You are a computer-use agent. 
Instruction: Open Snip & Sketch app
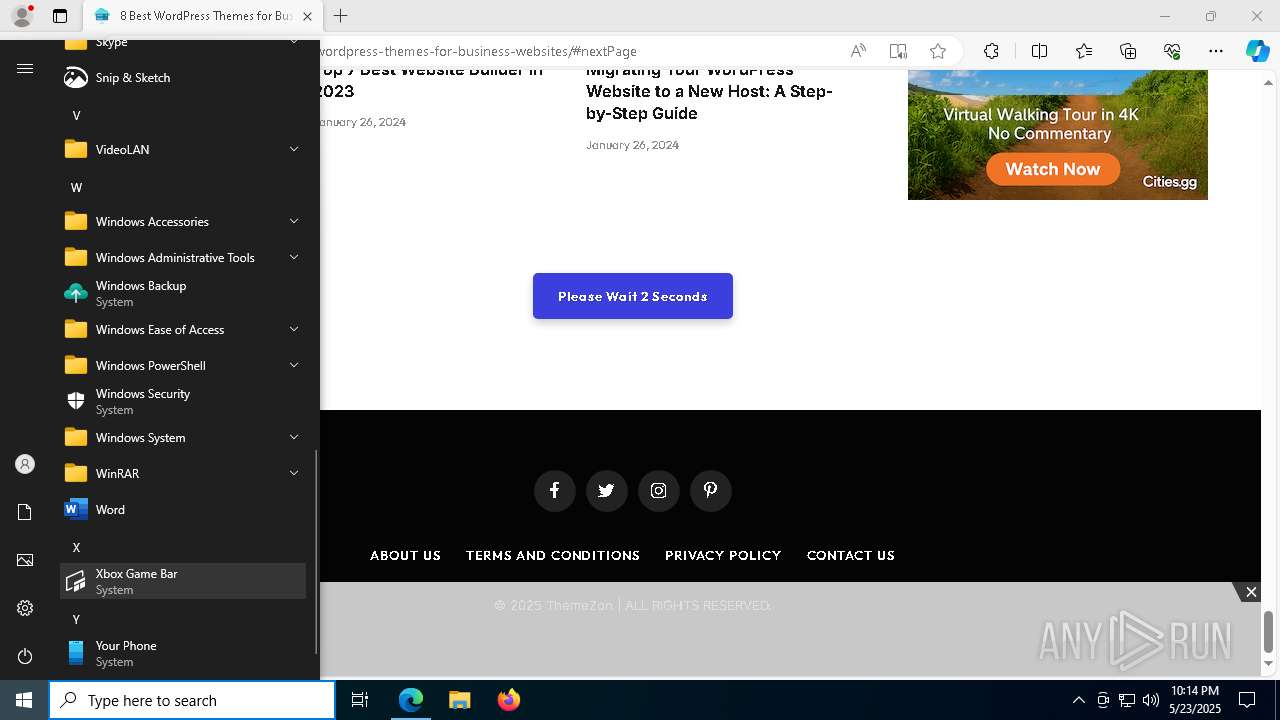pos(183,77)
